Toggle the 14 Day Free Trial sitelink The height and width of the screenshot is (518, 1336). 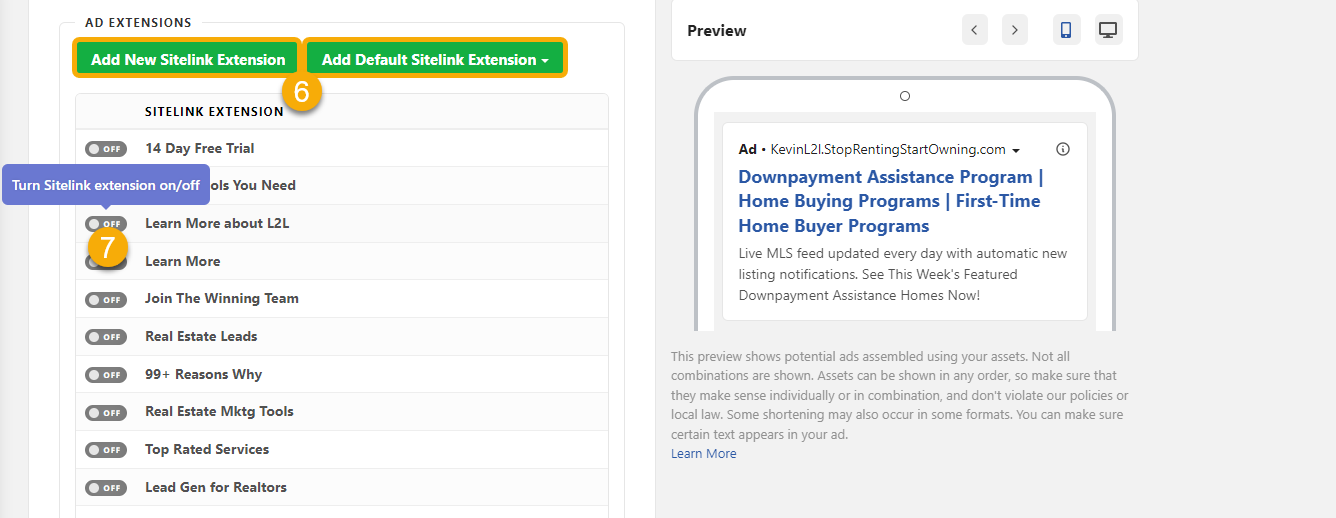pos(106,149)
